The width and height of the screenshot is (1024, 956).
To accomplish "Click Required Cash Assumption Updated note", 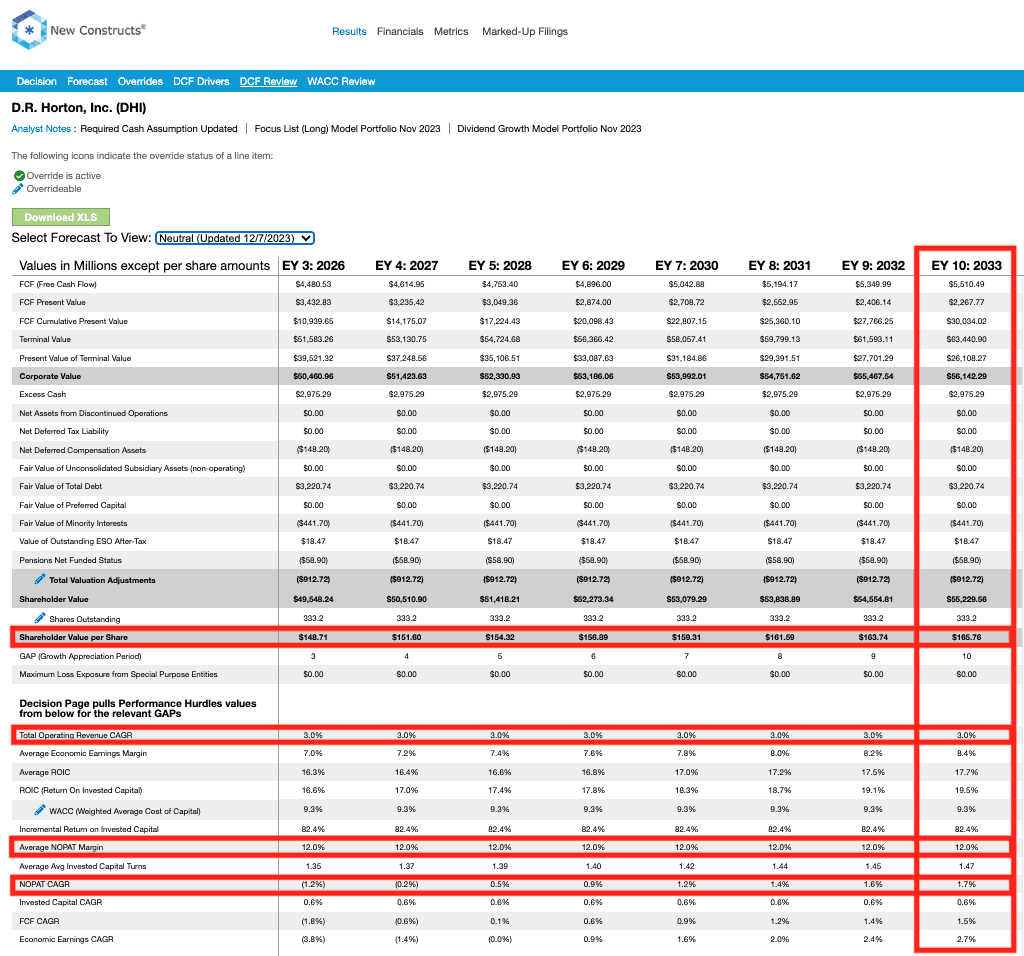I will click(x=159, y=129).
